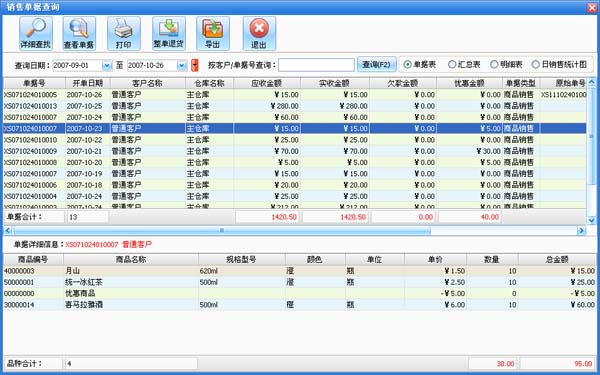The width and height of the screenshot is (600, 375).
Task: Focus the 按客户/单据号查询 text field
Action: click(x=316, y=65)
